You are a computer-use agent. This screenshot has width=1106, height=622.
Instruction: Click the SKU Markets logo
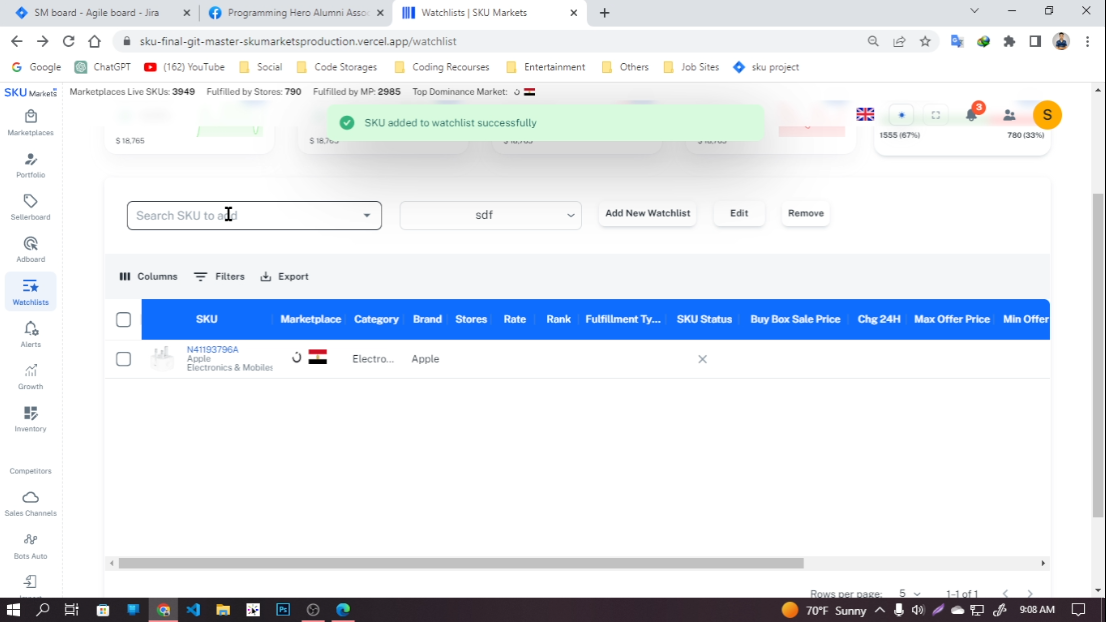click(x=30, y=92)
